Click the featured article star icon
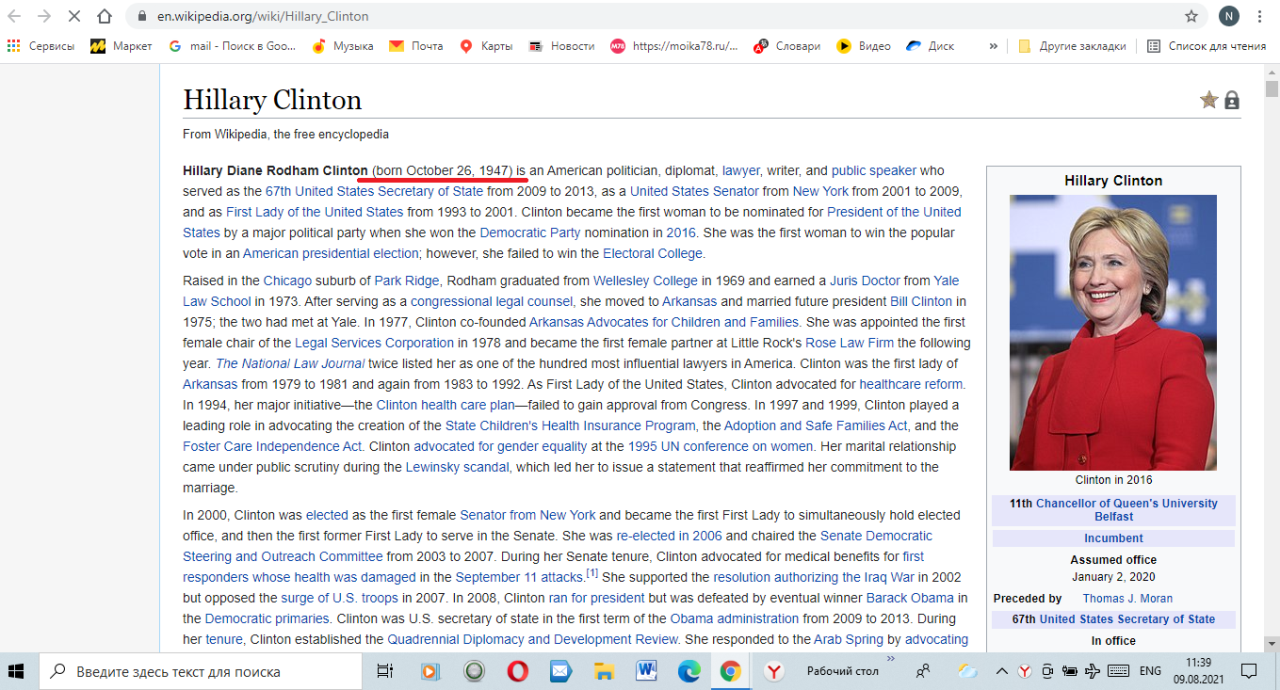1280x690 pixels. (x=1209, y=100)
